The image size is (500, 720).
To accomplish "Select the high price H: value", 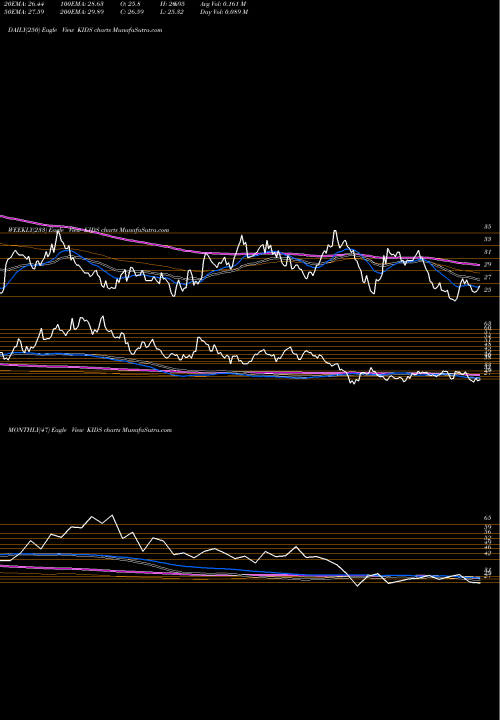I will pyautogui.click(x=172, y=4).
